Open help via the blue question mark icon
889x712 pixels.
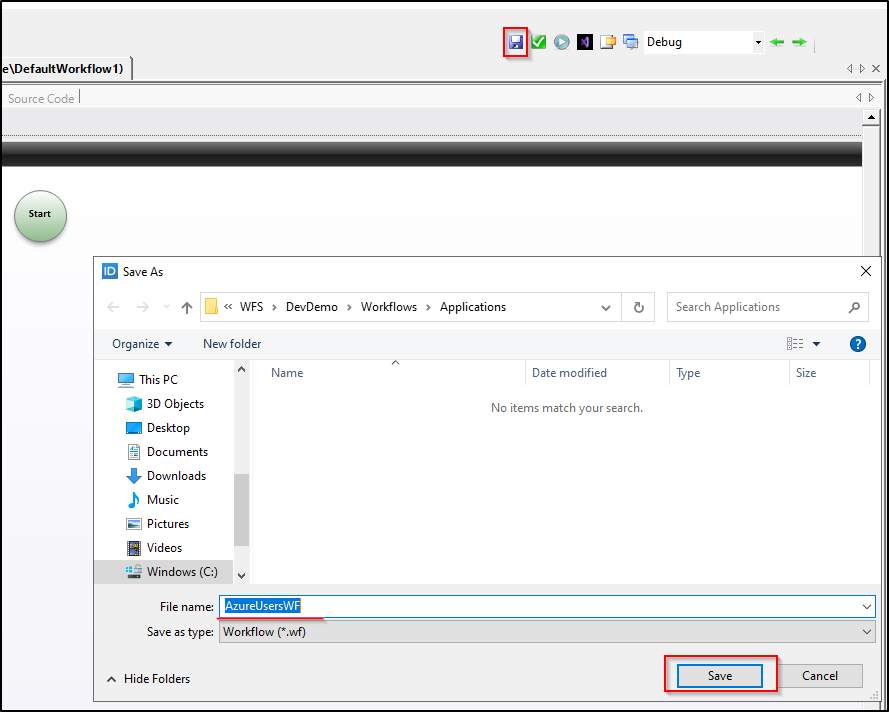(857, 344)
